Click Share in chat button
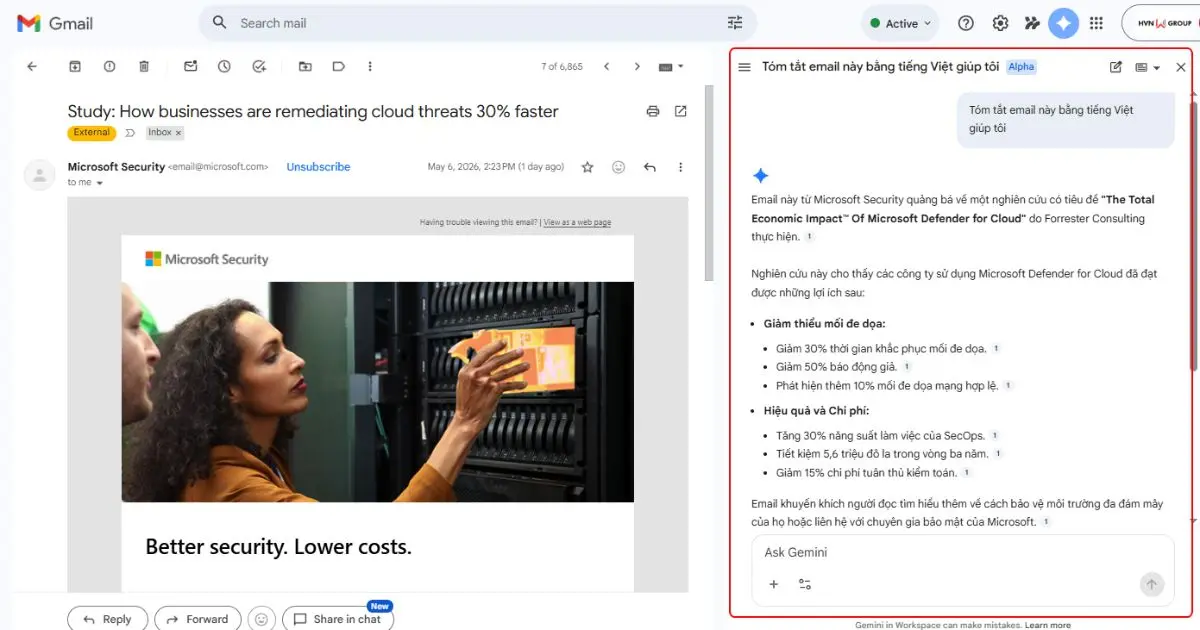Viewport: 1200px width, 630px height. 338,619
